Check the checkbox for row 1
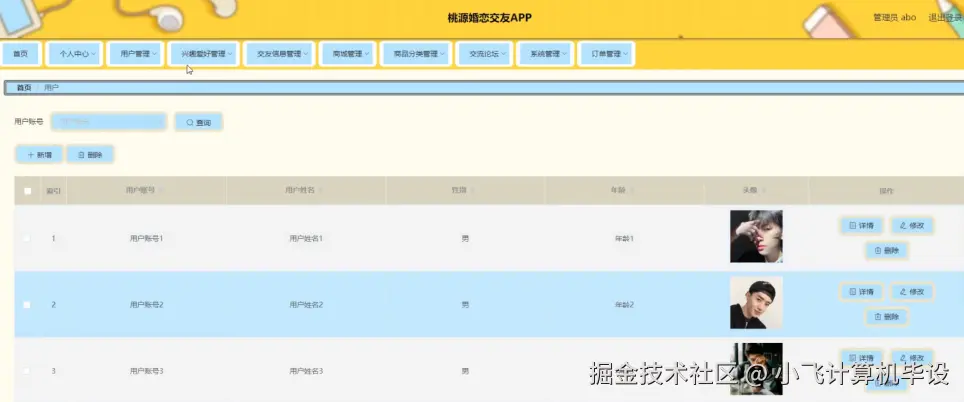The image size is (964, 402). coord(27,238)
